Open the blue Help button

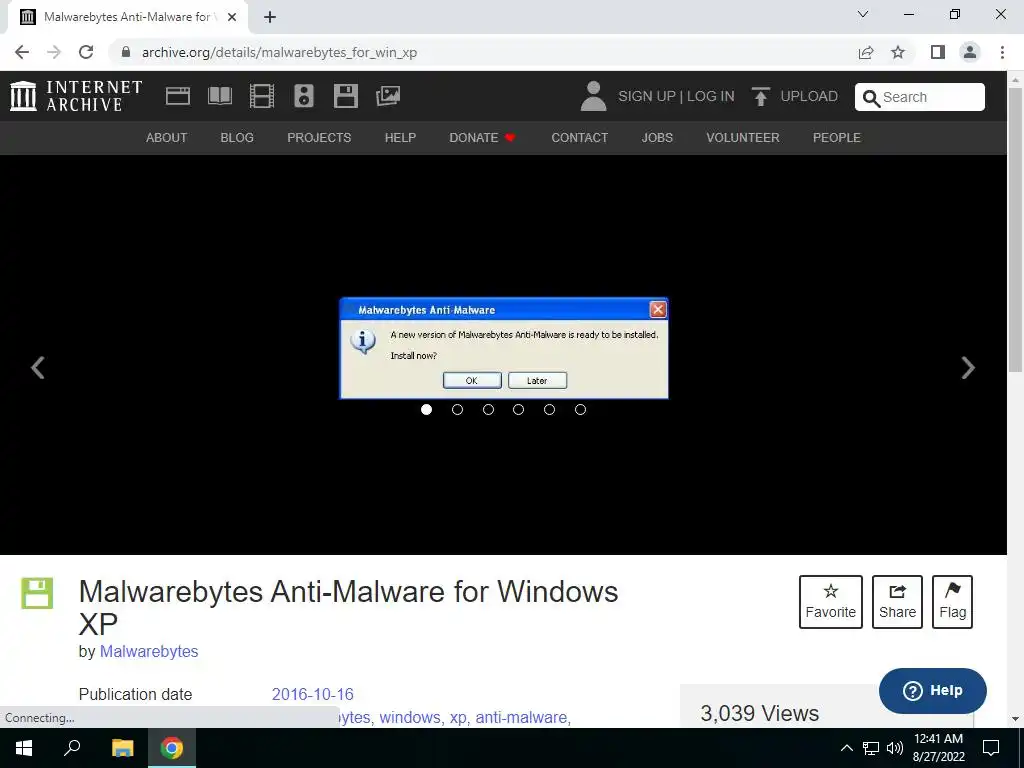pyautogui.click(x=933, y=691)
